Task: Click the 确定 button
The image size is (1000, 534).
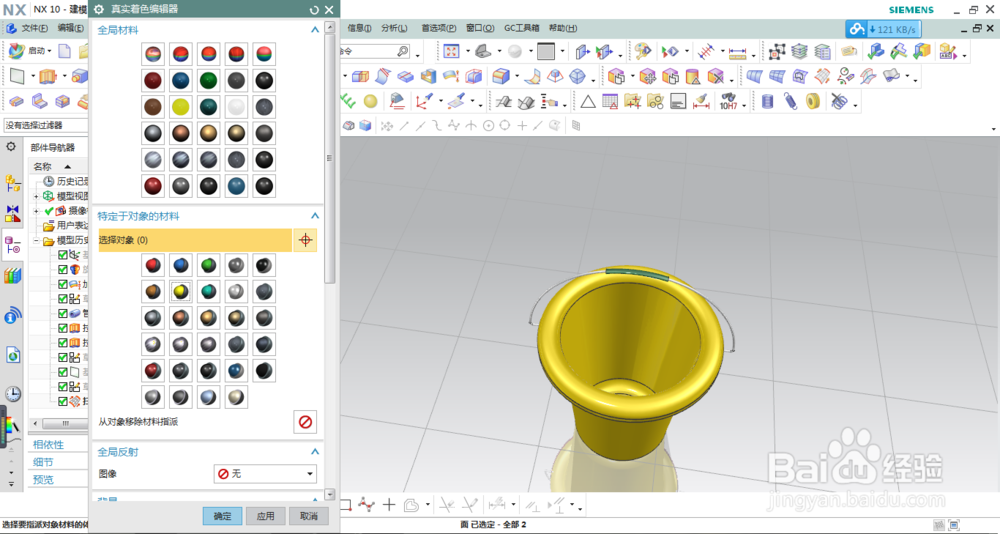Action: click(x=222, y=516)
